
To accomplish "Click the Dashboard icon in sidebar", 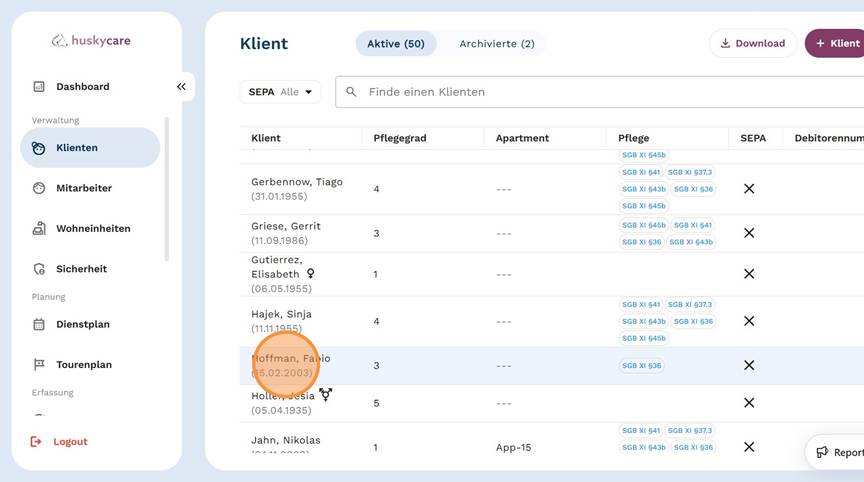I will pyautogui.click(x=39, y=87).
